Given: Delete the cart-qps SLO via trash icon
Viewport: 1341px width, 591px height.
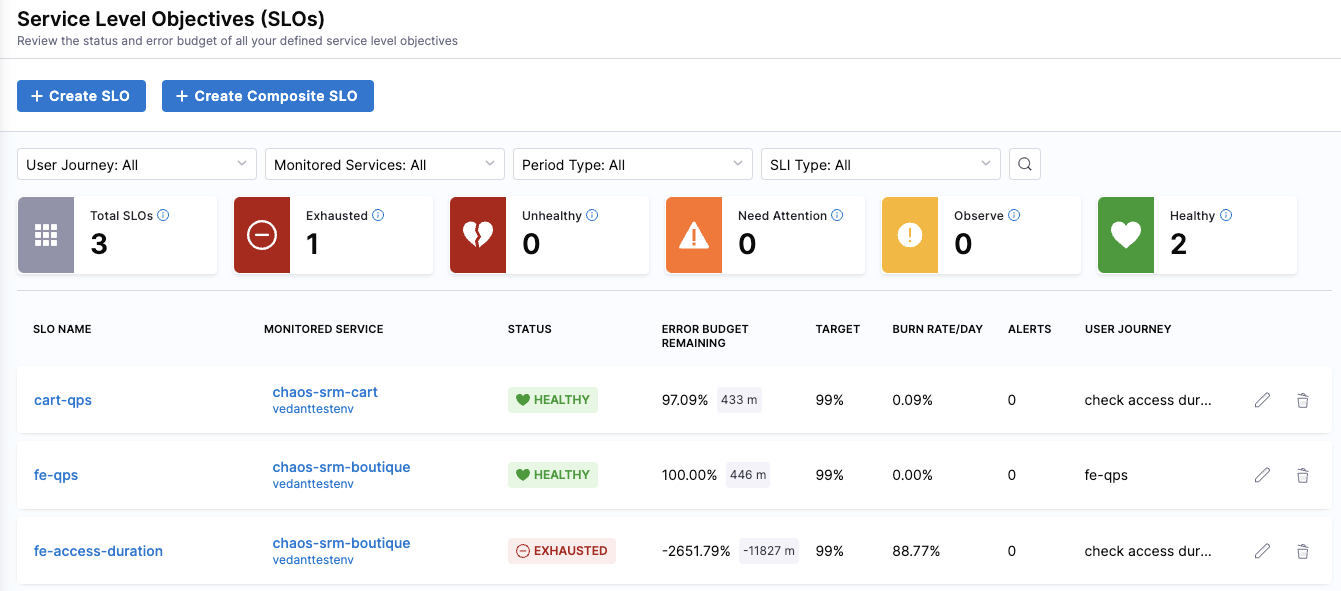Looking at the screenshot, I should [x=1303, y=399].
